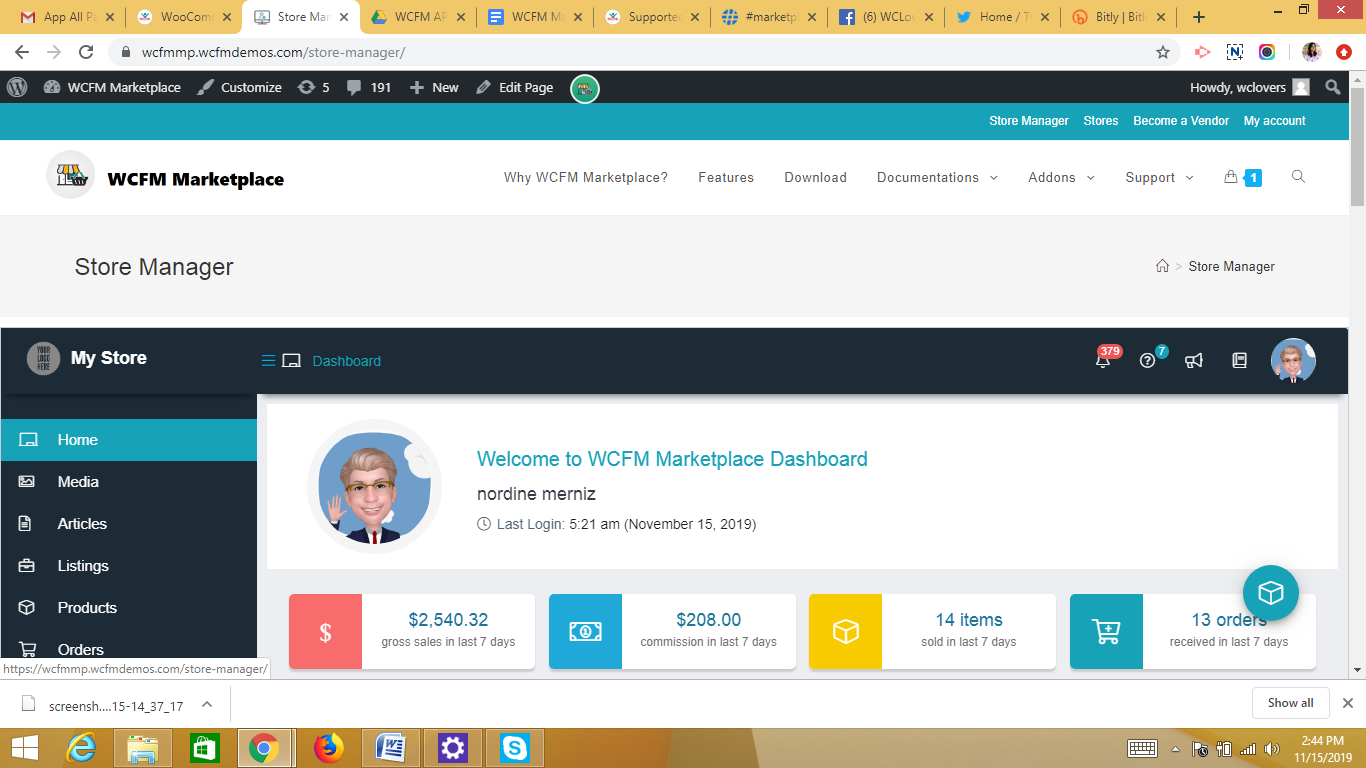Open a new Chrome tab

[x=1199, y=17]
